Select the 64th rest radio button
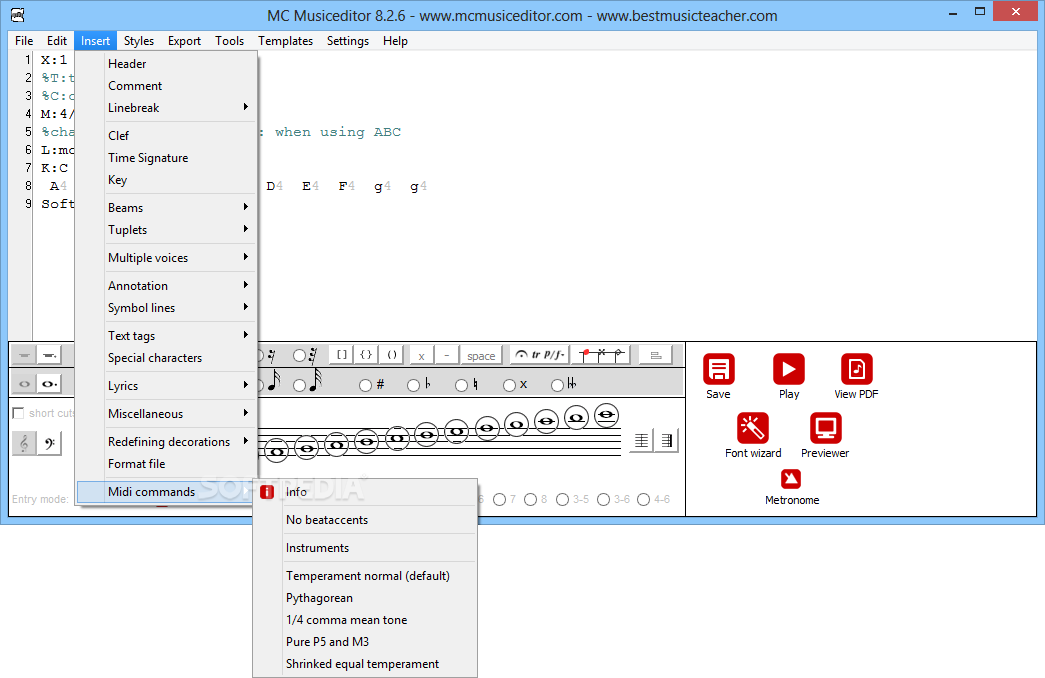Viewport: 1045px width, 678px height. pyautogui.click(x=299, y=355)
